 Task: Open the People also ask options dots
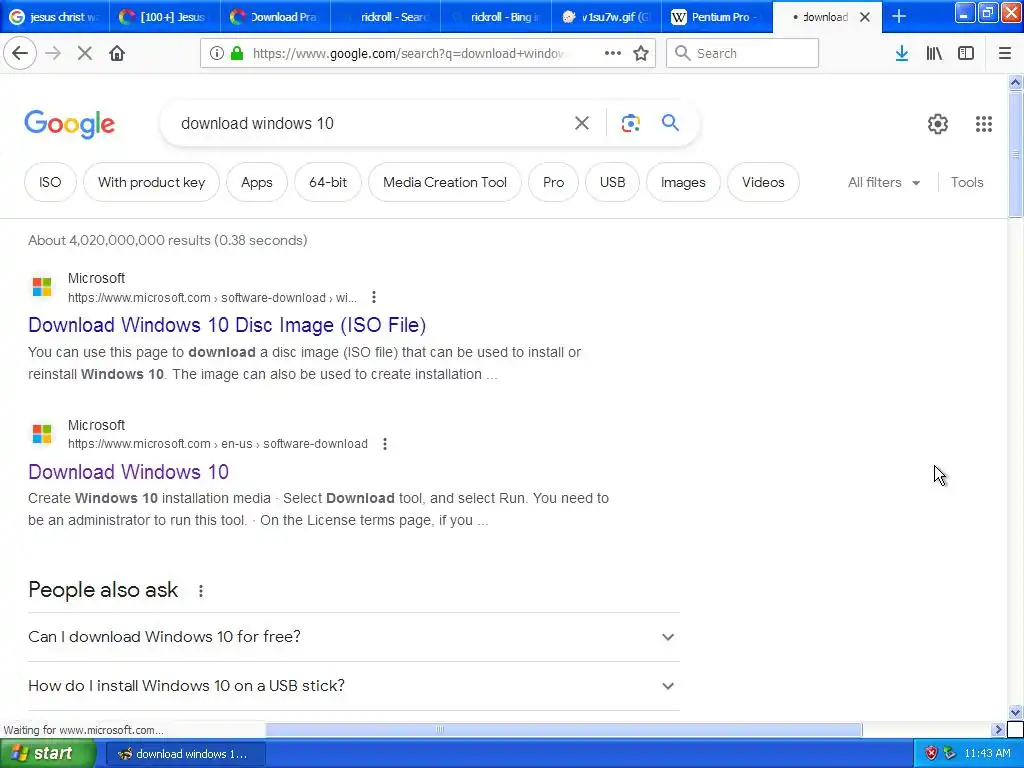point(200,591)
